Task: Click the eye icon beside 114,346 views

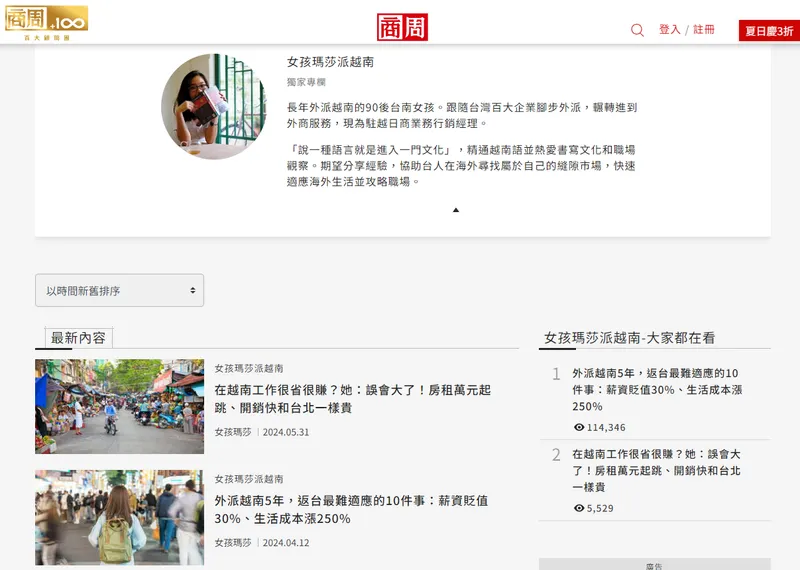Action: tap(579, 427)
